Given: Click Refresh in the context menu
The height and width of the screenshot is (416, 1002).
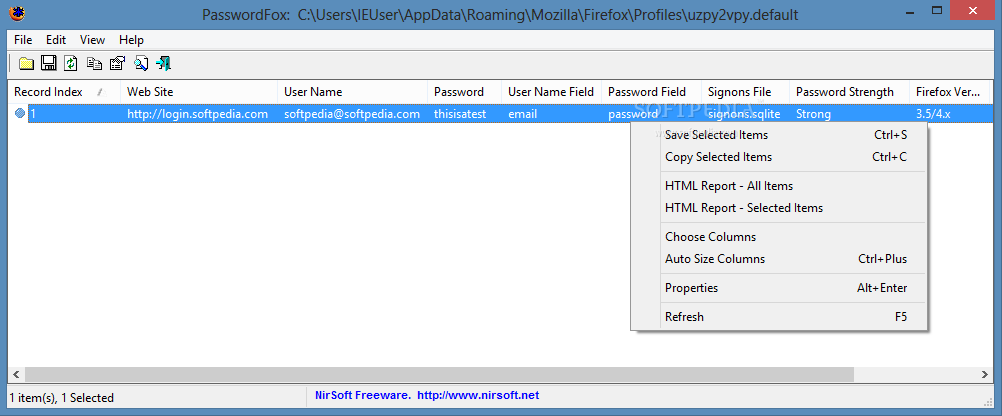Looking at the screenshot, I should click(779, 316).
